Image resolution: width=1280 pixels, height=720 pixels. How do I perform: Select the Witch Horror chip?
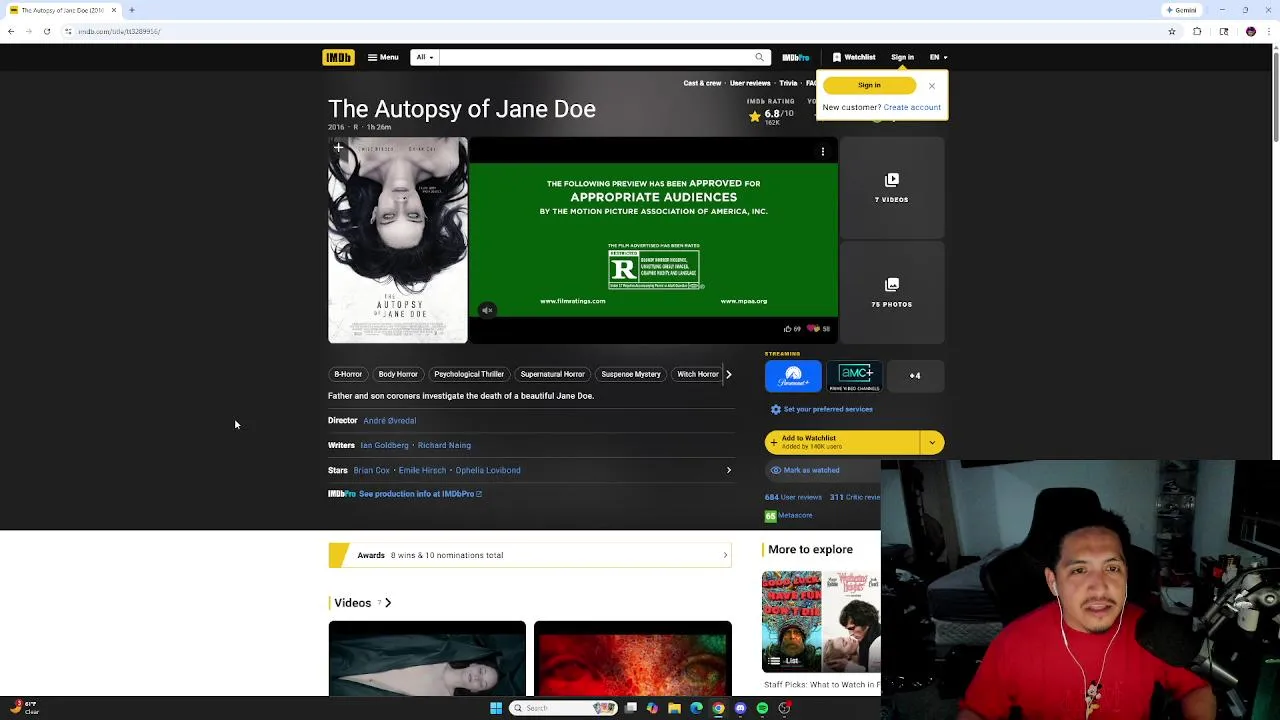pos(697,374)
